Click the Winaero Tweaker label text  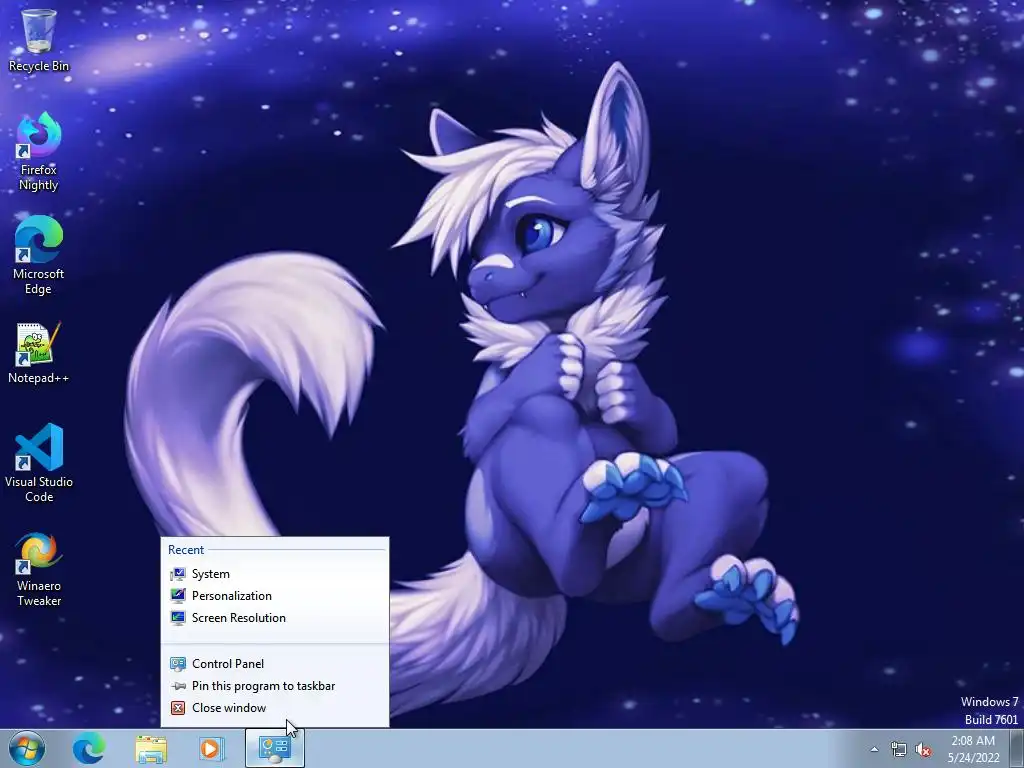39,594
